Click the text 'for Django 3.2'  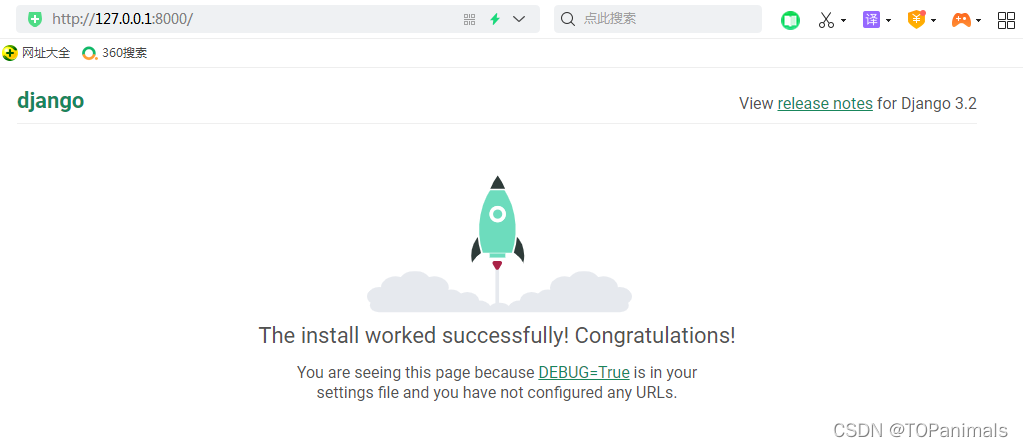tap(926, 103)
